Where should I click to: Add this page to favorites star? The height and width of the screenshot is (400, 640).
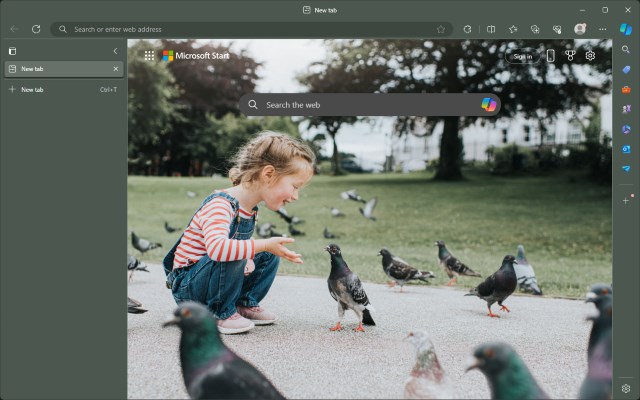441,29
